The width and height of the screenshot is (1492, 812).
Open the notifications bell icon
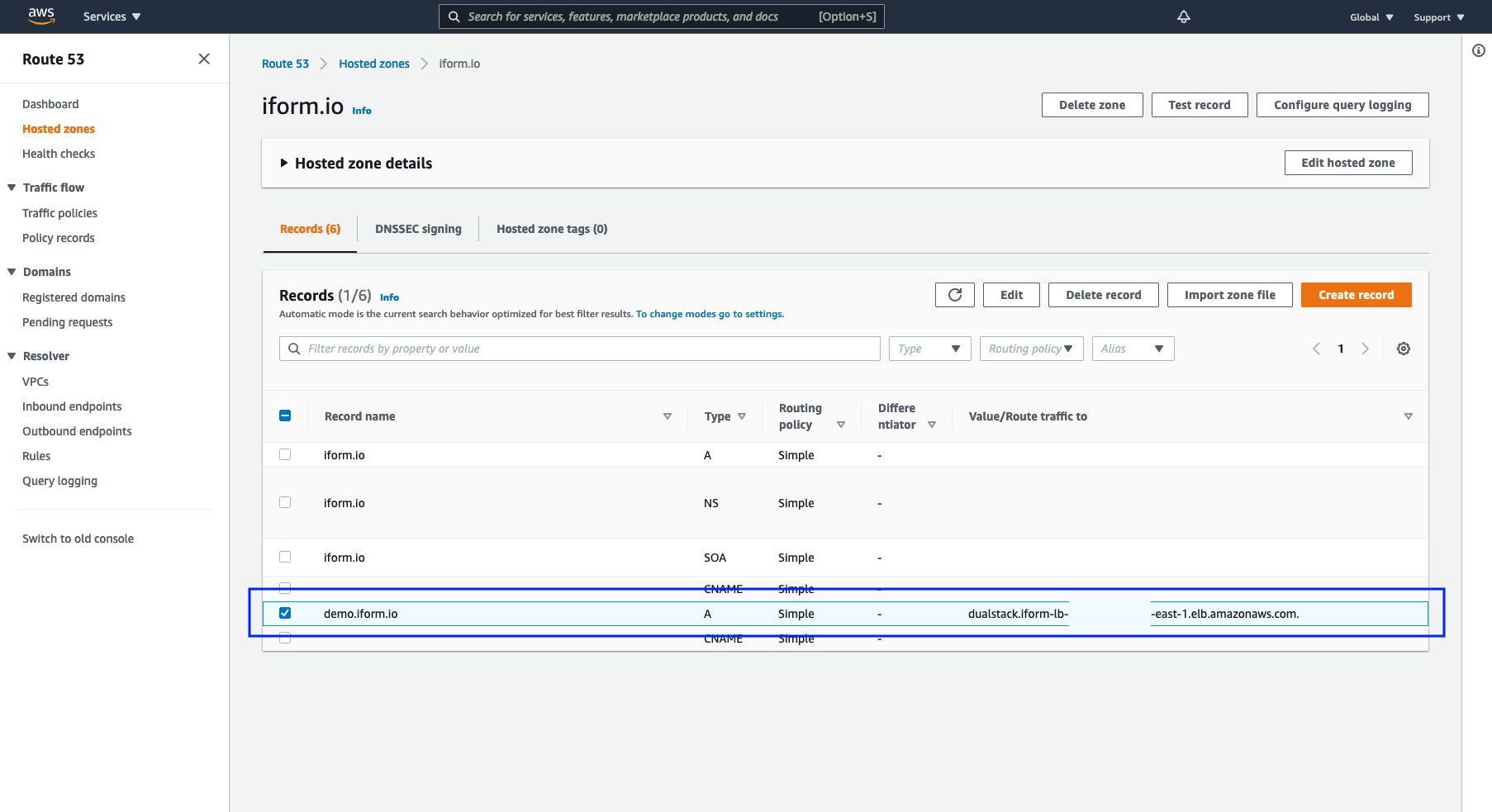pos(1184,17)
